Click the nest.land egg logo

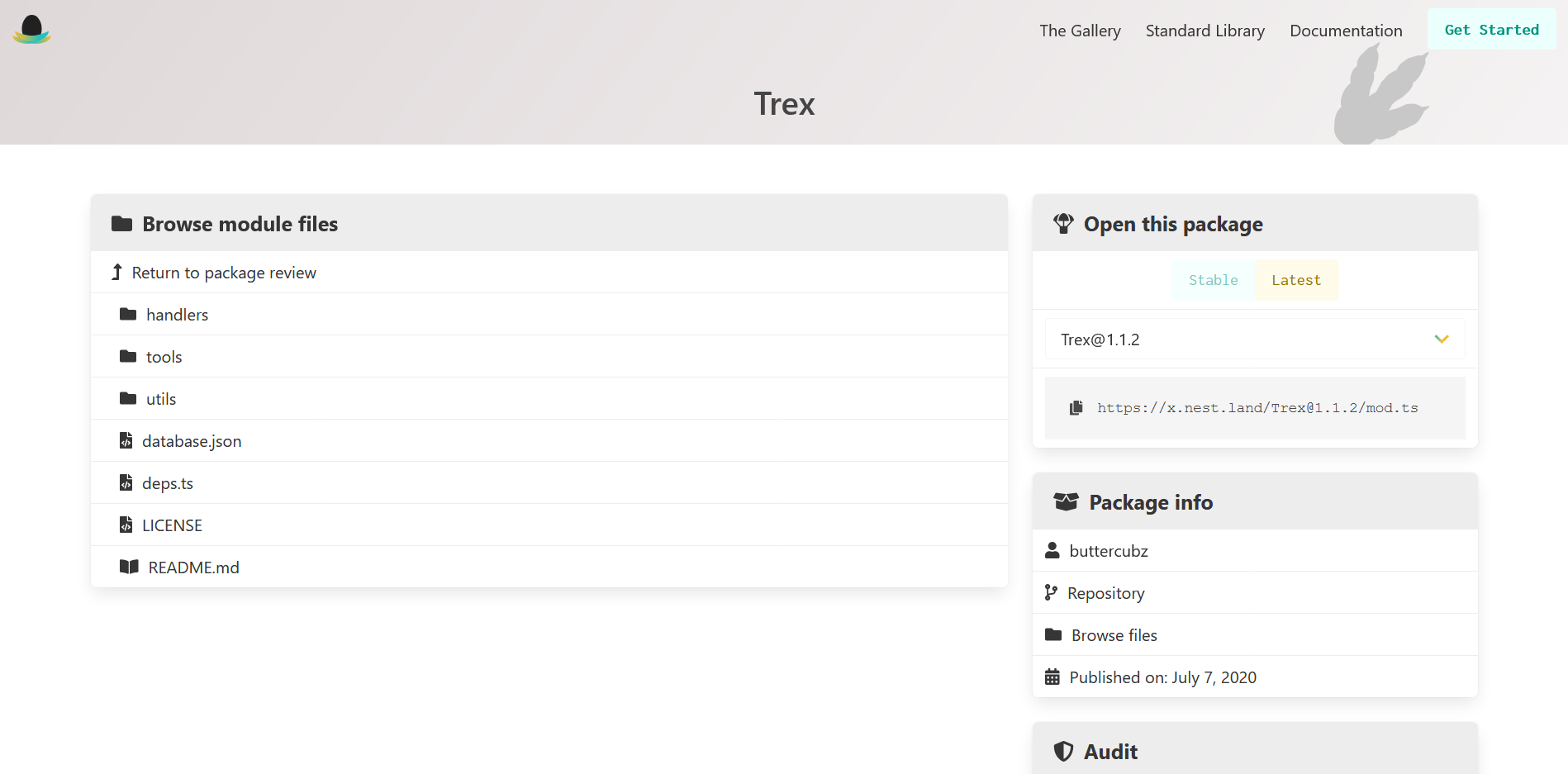coord(31,30)
